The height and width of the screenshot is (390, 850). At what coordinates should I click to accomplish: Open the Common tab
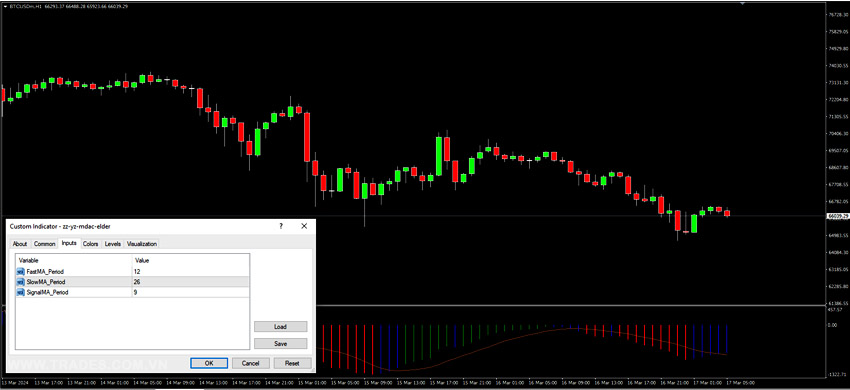pyautogui.click(x=44, y=244)
